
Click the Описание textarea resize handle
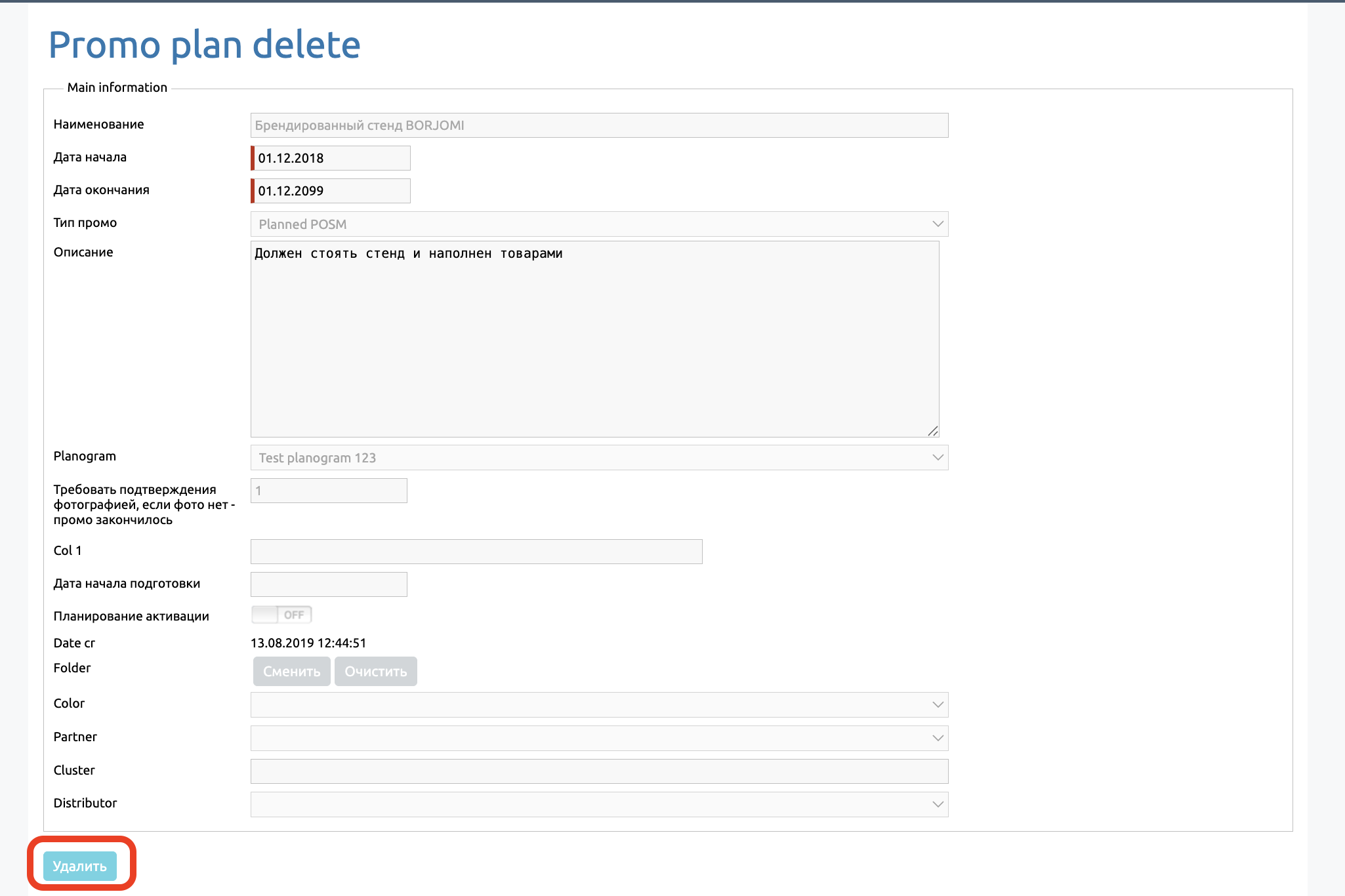coord(933,431)
